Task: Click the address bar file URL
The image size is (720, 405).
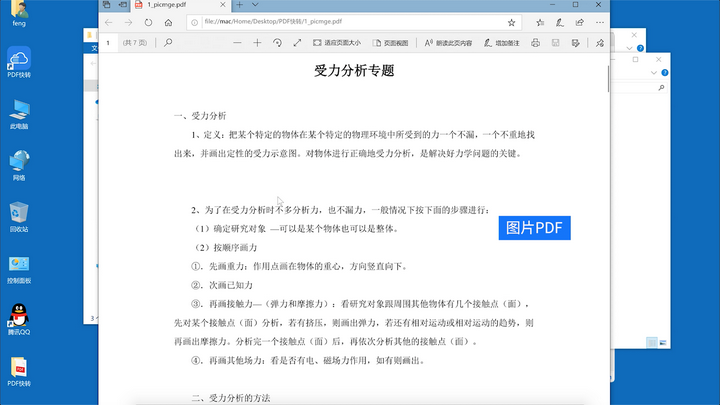Action: pyautogui.click(x=273, y=22)
